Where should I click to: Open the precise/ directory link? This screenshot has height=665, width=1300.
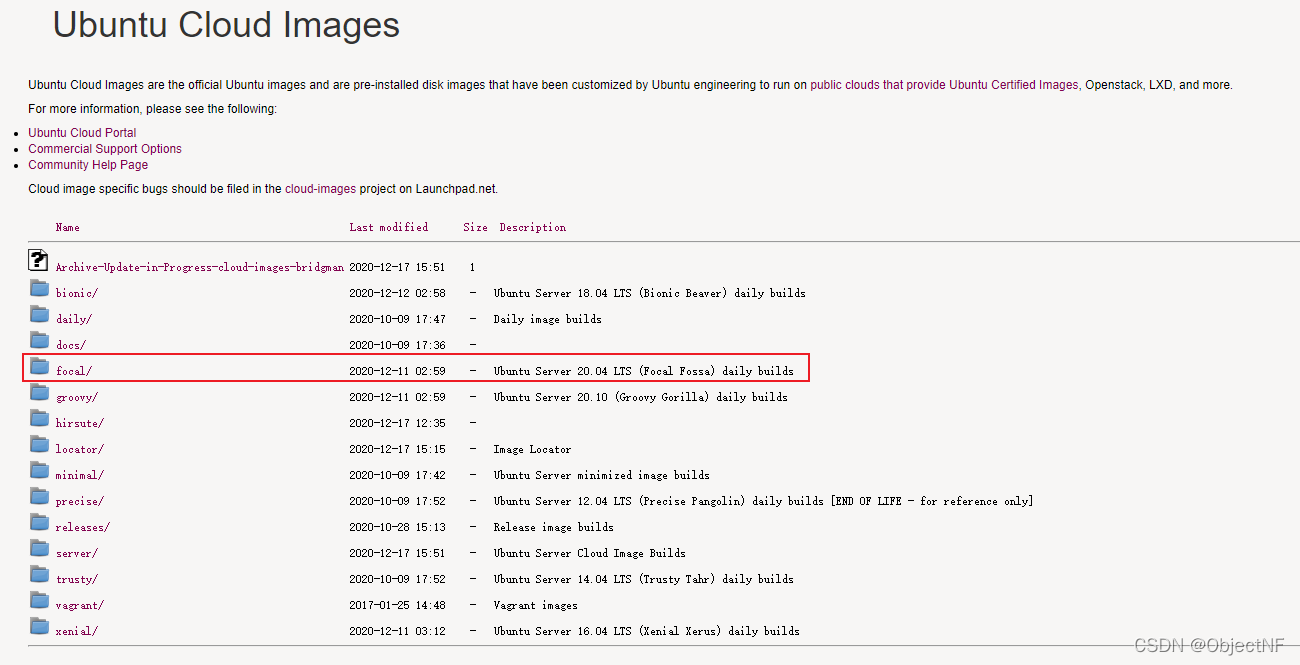pyautogui.click(x=80, y=501)
